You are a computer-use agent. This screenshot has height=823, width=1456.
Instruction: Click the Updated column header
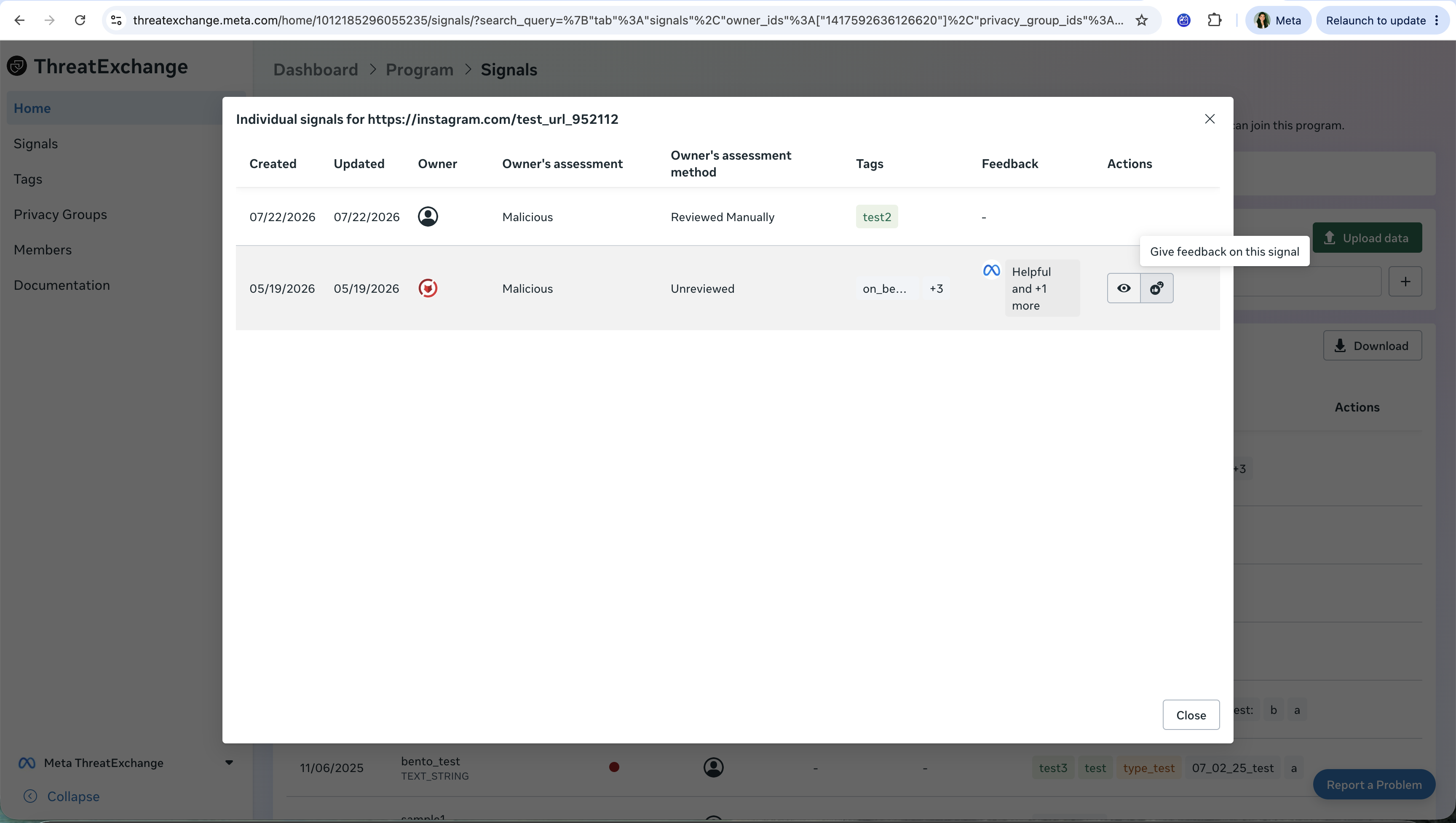click(x=359, y=164)
